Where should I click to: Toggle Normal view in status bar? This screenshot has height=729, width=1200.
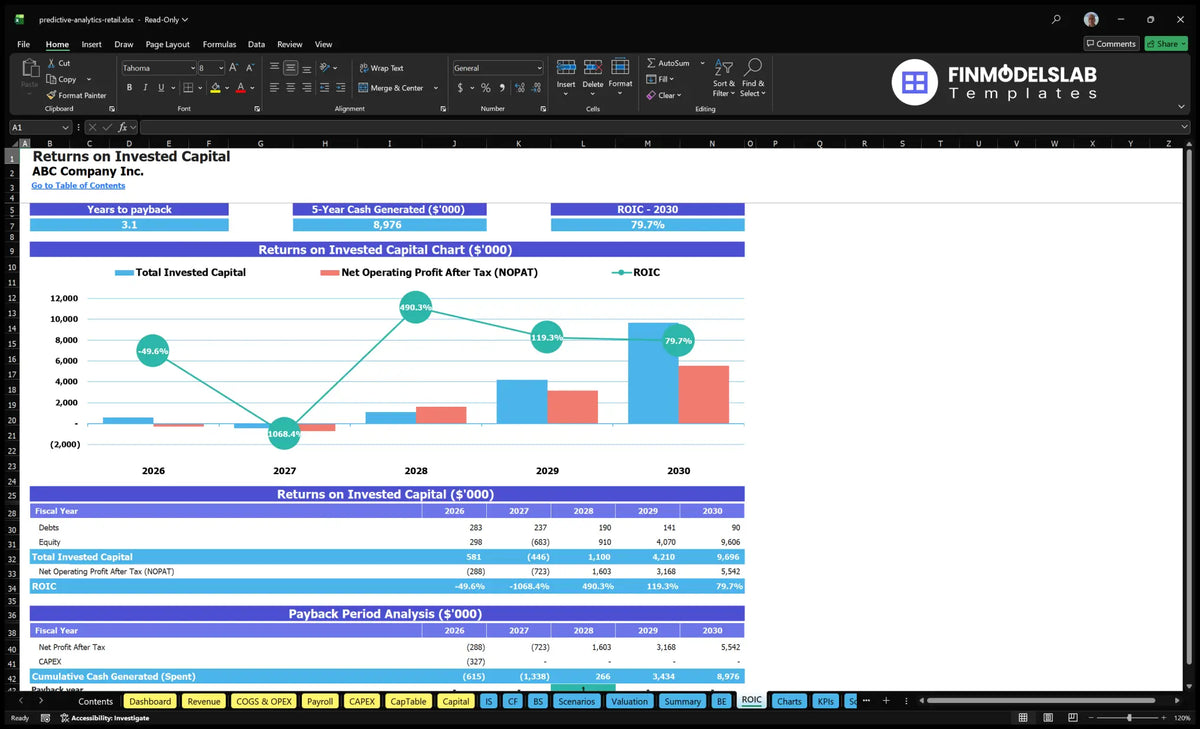tap(1022, 718)
